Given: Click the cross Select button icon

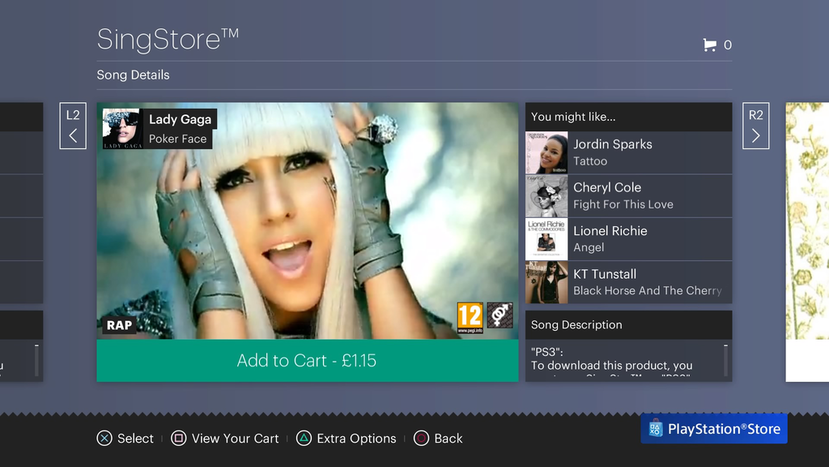Looking at the screenshot, I should point(104,438).
